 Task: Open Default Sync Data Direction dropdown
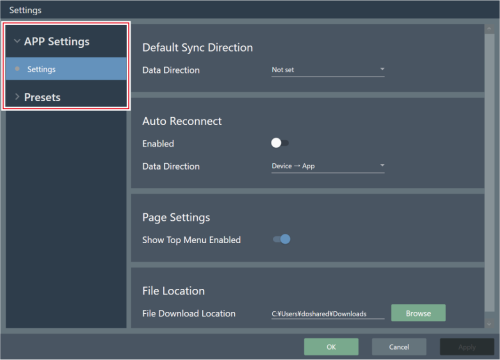[328, 70]
